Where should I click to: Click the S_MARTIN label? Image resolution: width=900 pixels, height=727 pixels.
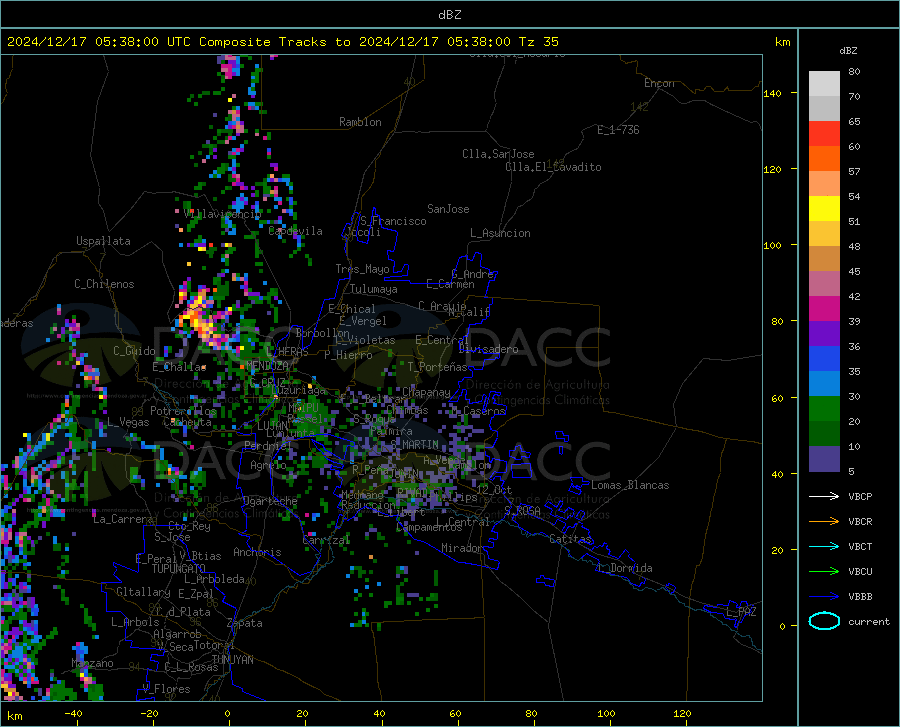pos(414,445)
